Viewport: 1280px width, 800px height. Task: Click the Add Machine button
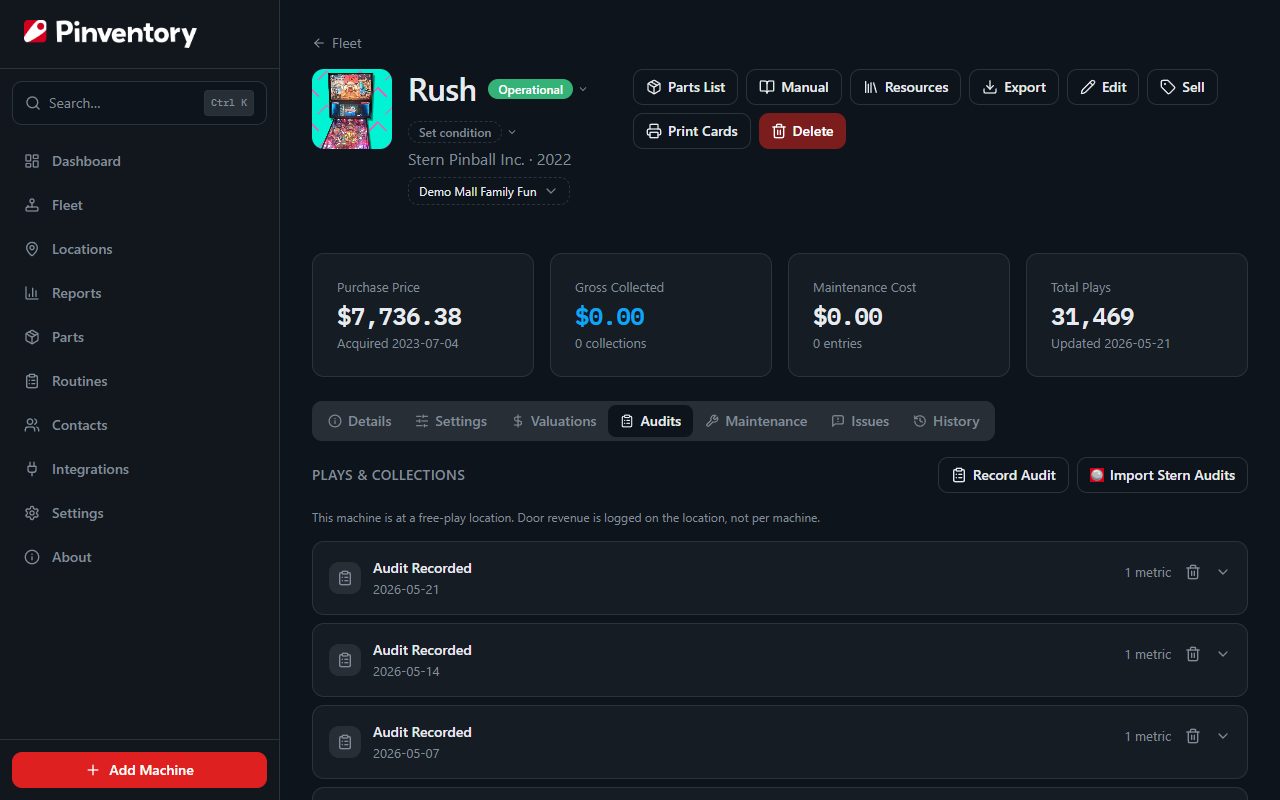point(139,770)
